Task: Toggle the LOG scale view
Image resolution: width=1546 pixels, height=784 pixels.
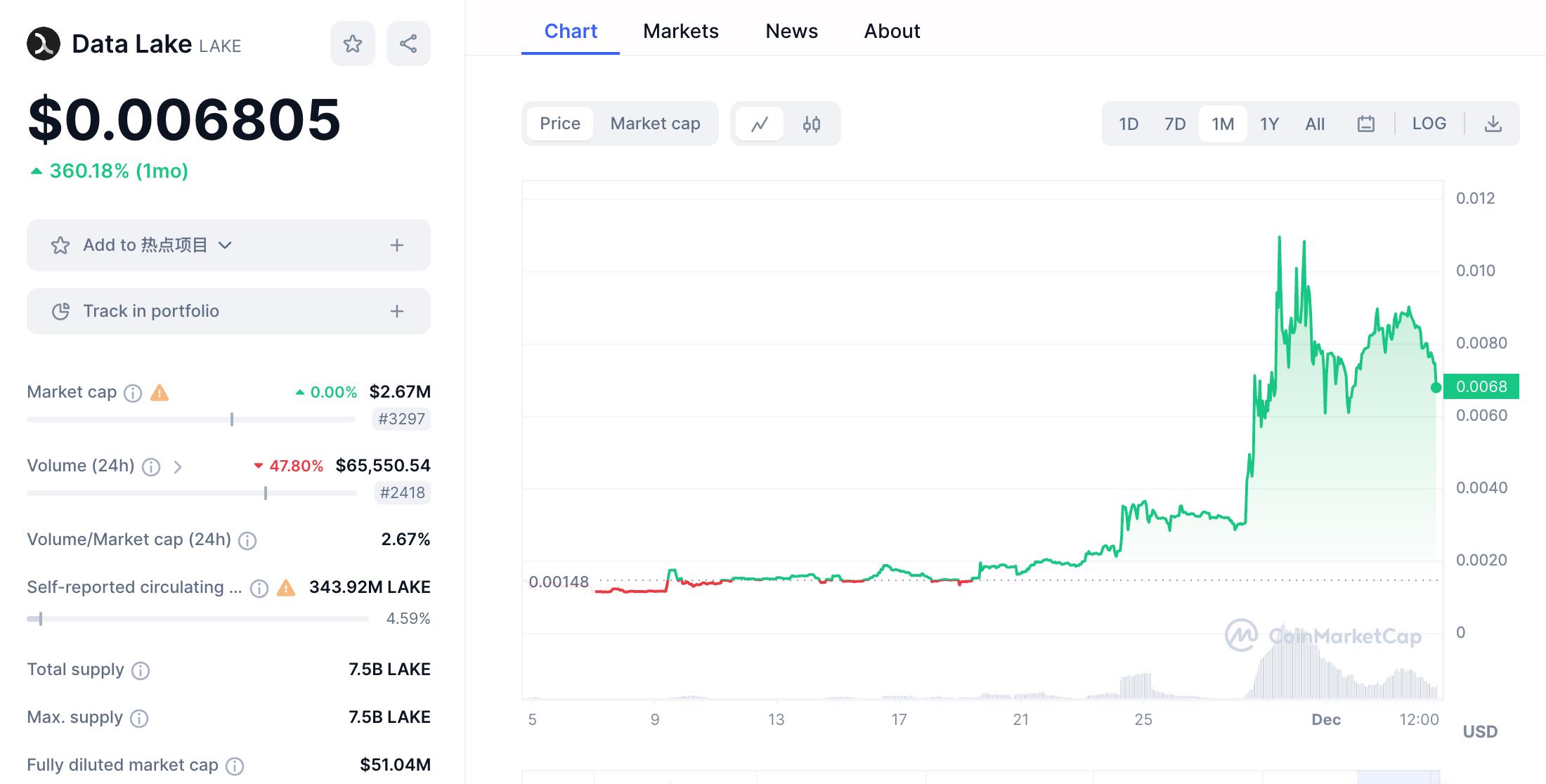Action: pyautogui.click(x=1429, y=124)
